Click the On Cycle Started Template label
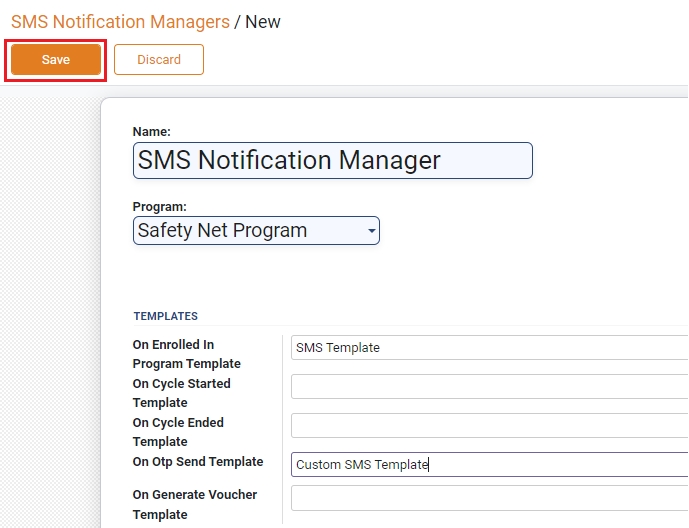689x528 pixels. (x=181, y=393)
